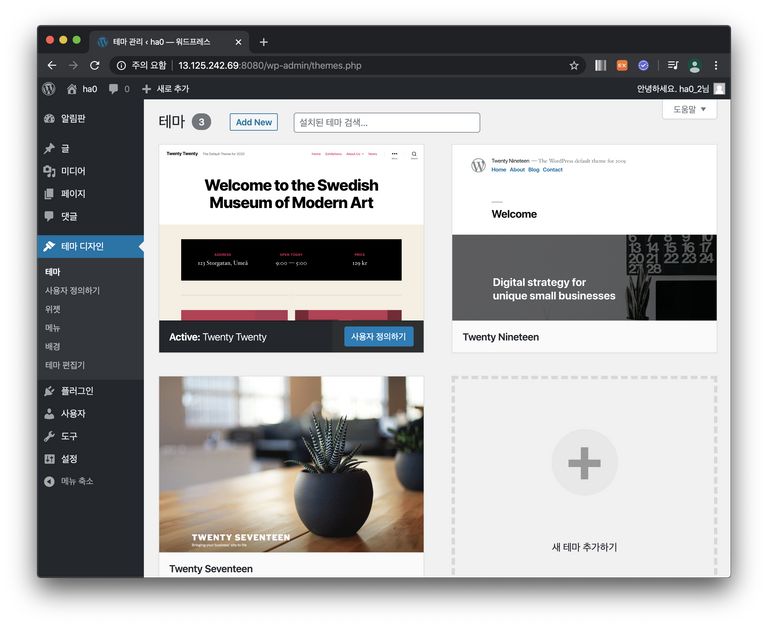Screen dimensions: 768x627
Task: Open Chrome profile avatar
Action: pyautogui.click(x=694, y=65)
